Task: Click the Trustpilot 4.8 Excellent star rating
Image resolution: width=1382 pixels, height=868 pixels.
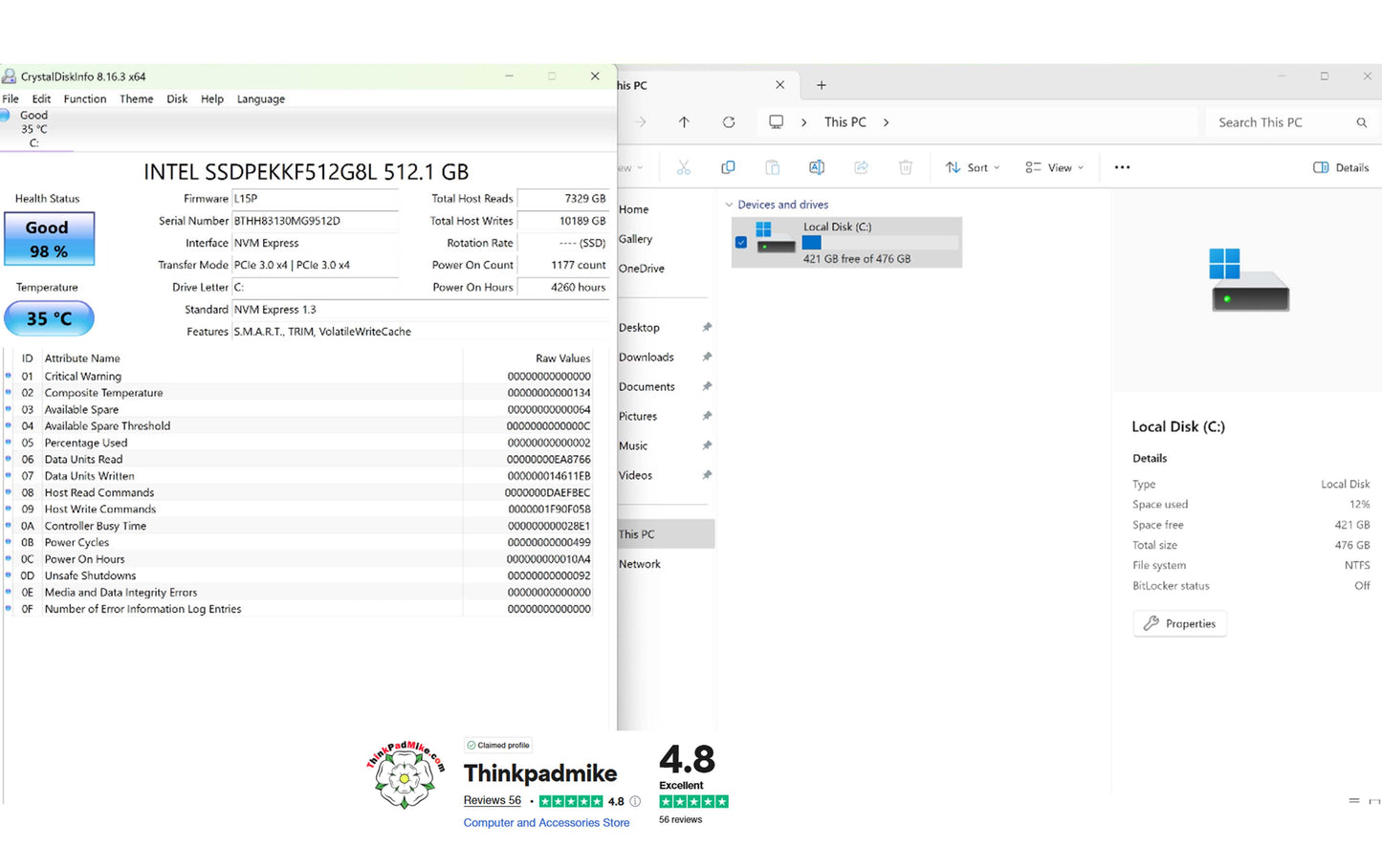Action: click(693, 802)
